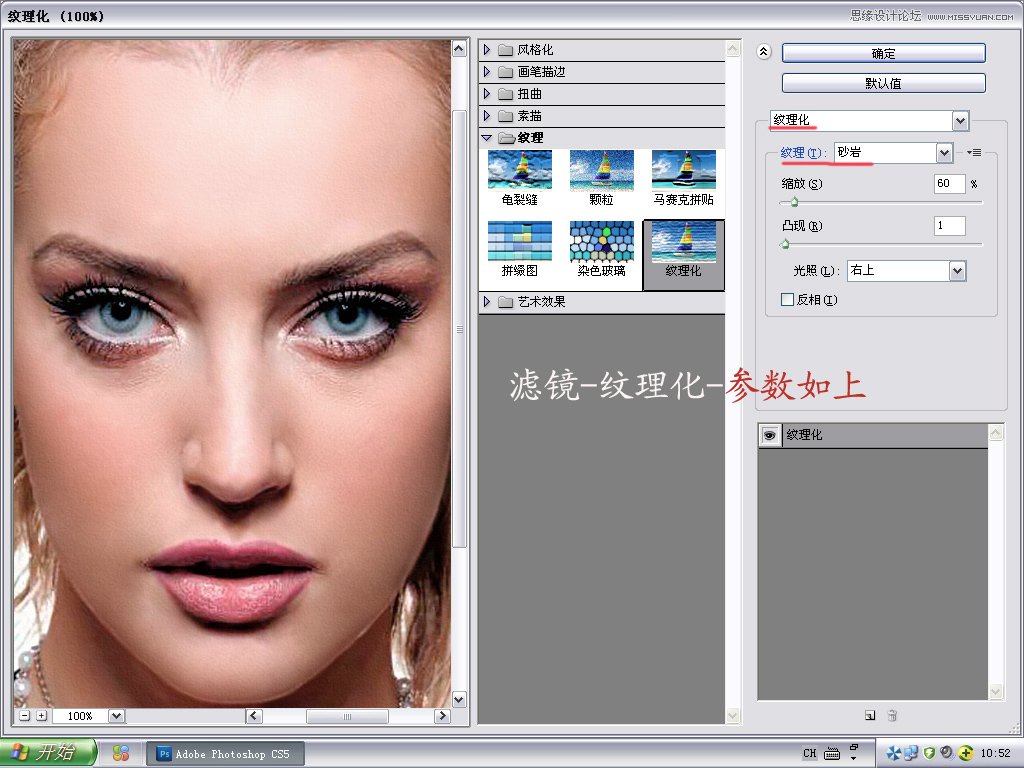Open the preview zoom percentage dropdown arrow
The width and height of the screenshot is (1024, 768).
tap(116, 716)
